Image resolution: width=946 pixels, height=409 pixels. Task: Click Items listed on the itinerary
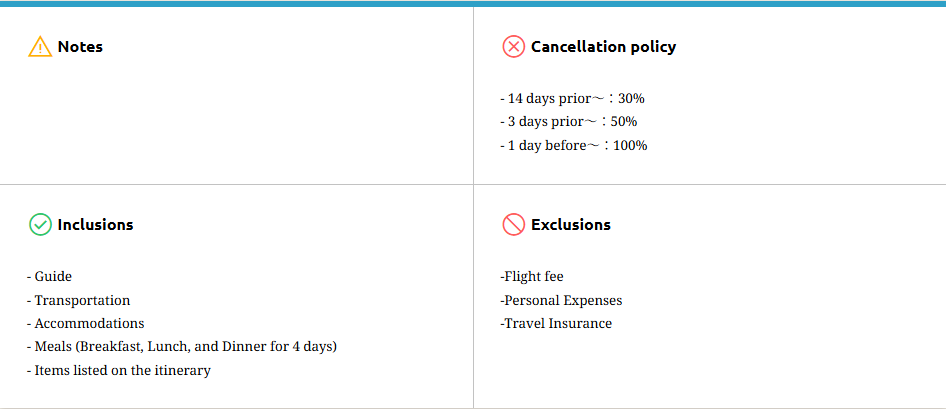(x=119, y=371)
